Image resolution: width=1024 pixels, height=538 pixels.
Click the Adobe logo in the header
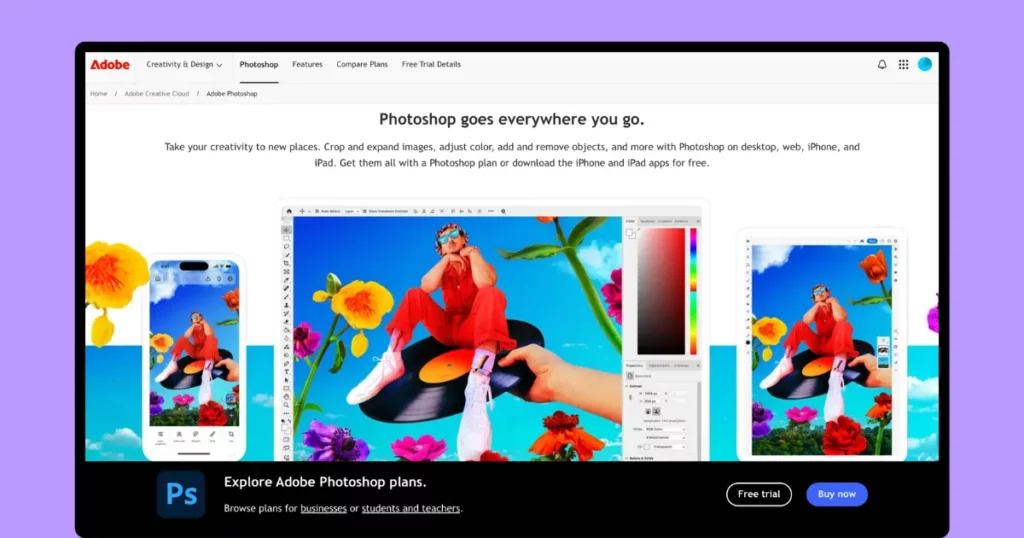110,65
